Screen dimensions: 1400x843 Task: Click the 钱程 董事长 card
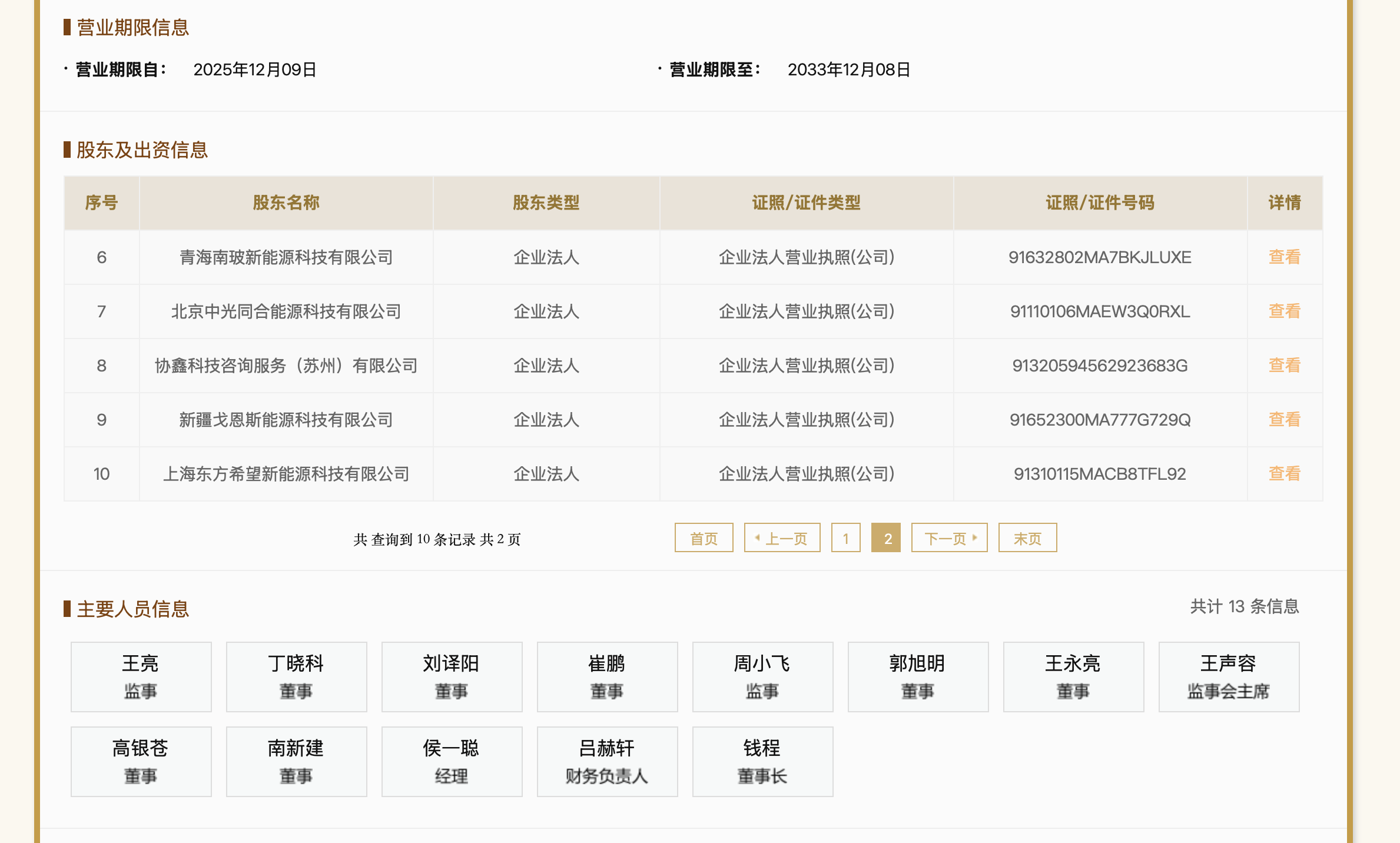pos(762,761)
